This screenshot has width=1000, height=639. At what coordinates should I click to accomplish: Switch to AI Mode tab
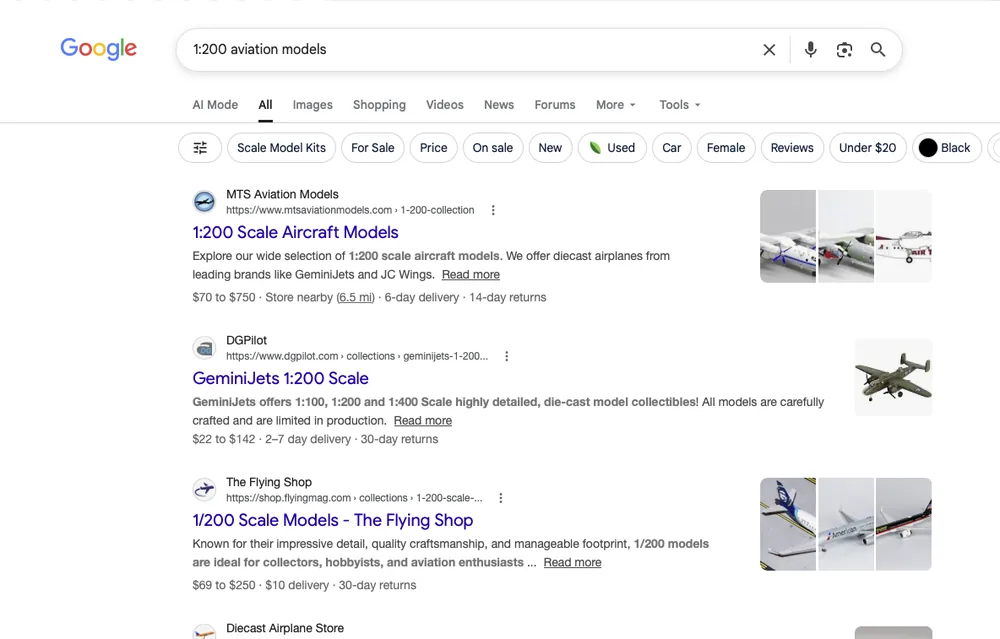[215, 105]
